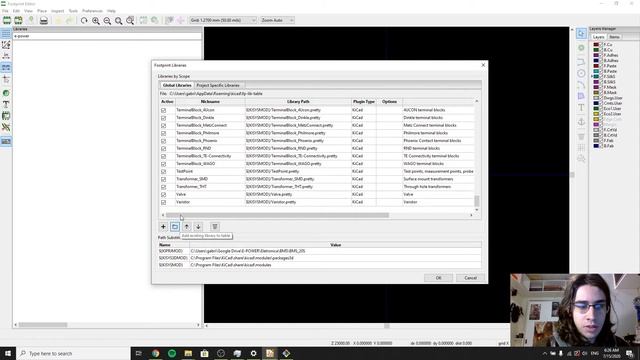Screen dimensions: 640x360
Task: Click the redraw view refresh icon
Action: point(84,20)
